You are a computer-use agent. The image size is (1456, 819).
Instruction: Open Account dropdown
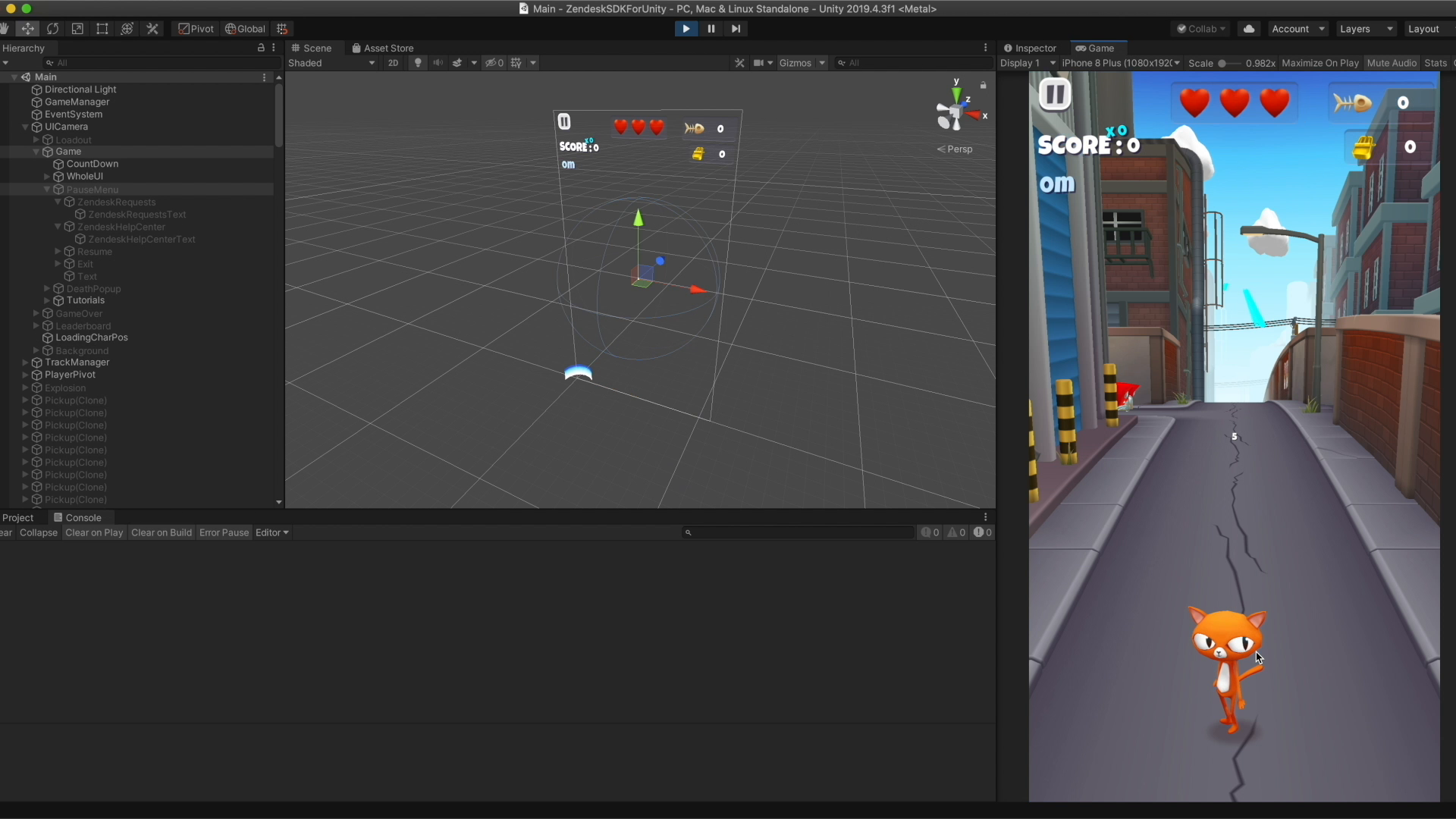click(1298, 29)
